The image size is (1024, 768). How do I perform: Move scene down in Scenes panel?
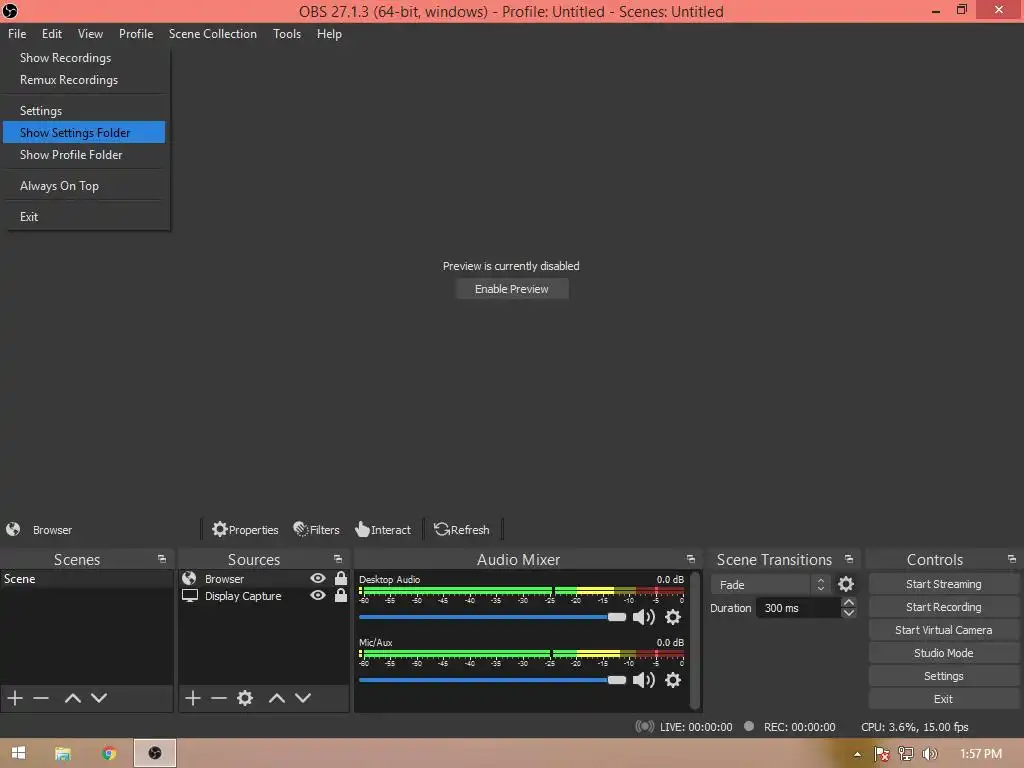pyautogui.click(x=99, y=697)
